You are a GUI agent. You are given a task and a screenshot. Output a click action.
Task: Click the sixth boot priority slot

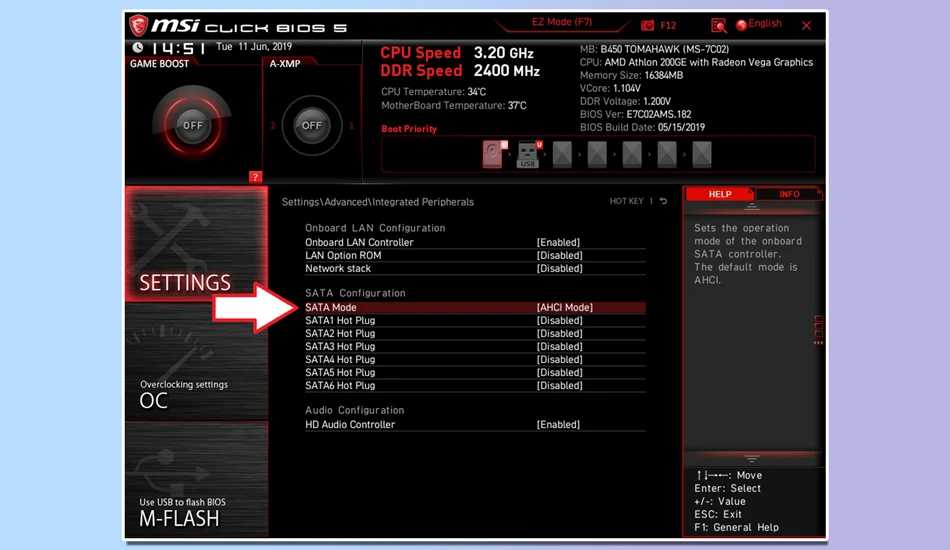click(667, 154)
